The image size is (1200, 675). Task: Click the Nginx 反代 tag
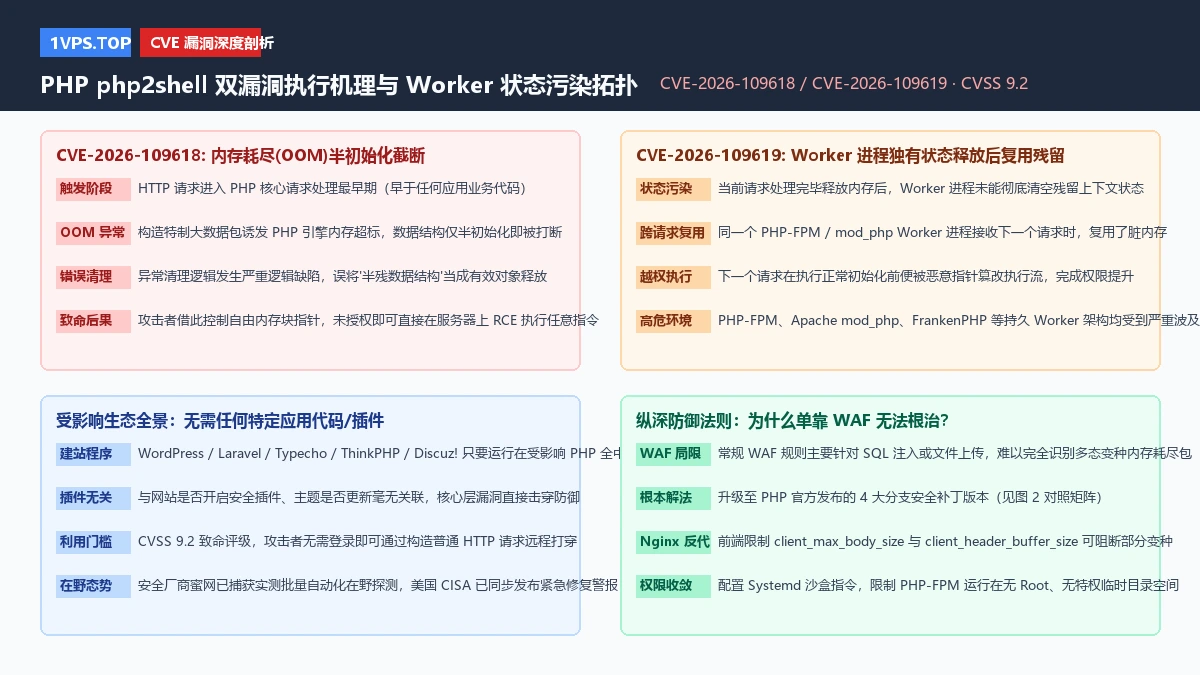coord(673,541)
